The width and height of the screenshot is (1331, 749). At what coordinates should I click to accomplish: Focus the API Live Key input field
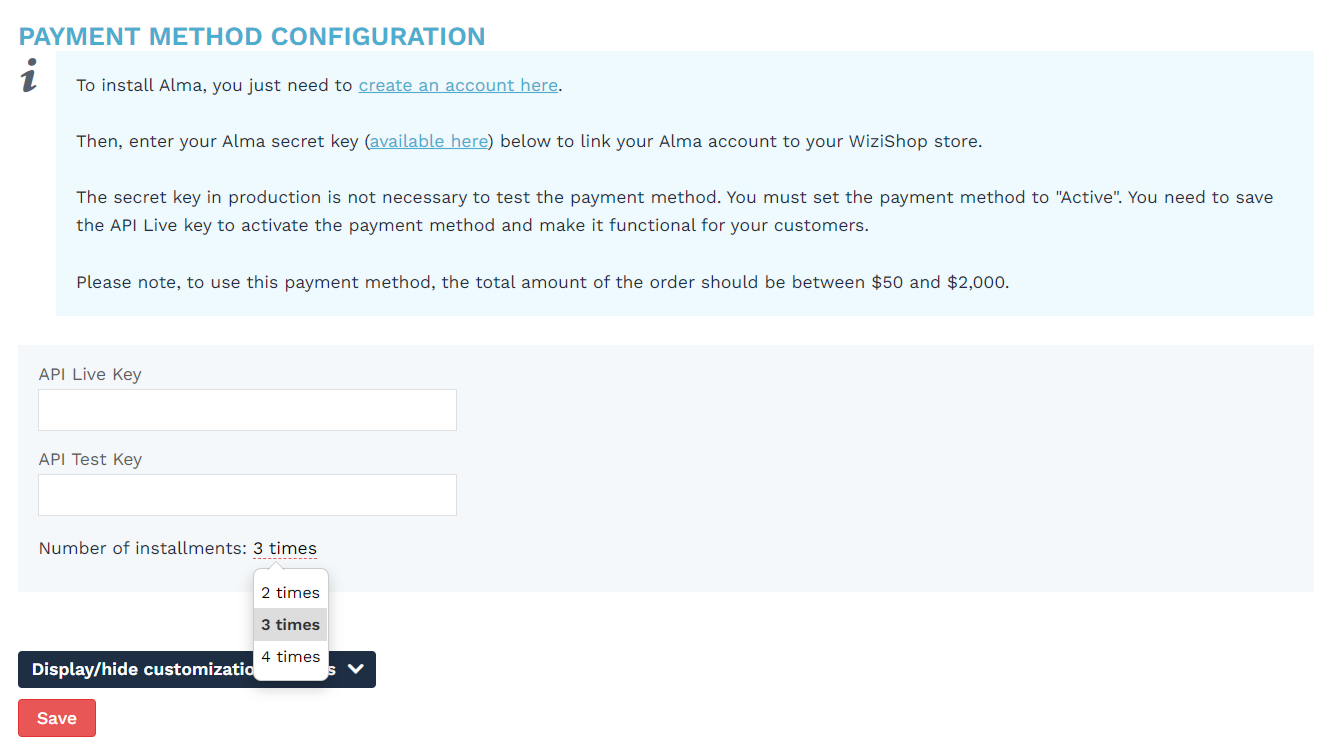[x=247, y=410]
